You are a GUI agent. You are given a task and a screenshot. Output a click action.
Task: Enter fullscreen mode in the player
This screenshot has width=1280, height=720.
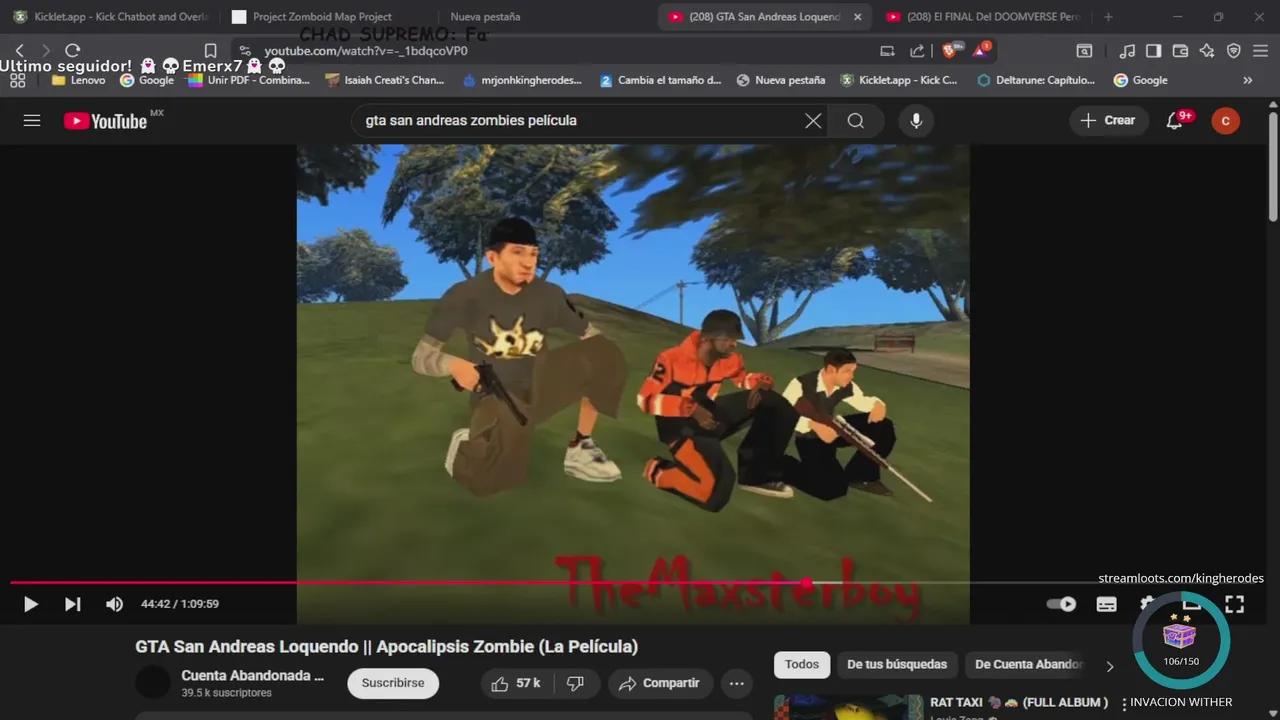point(1235,604)
